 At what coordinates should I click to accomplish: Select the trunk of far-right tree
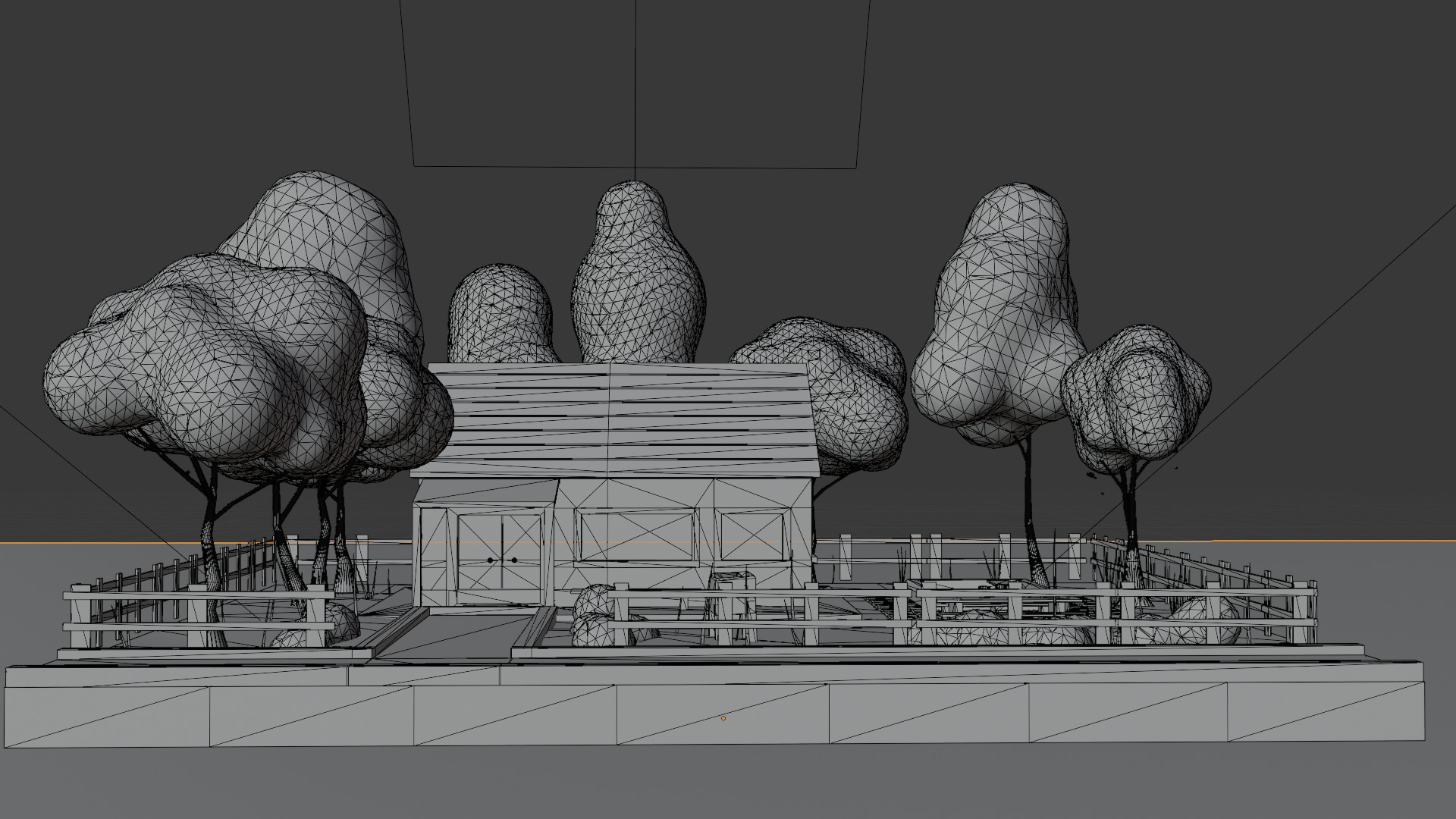coord(1131,516)
